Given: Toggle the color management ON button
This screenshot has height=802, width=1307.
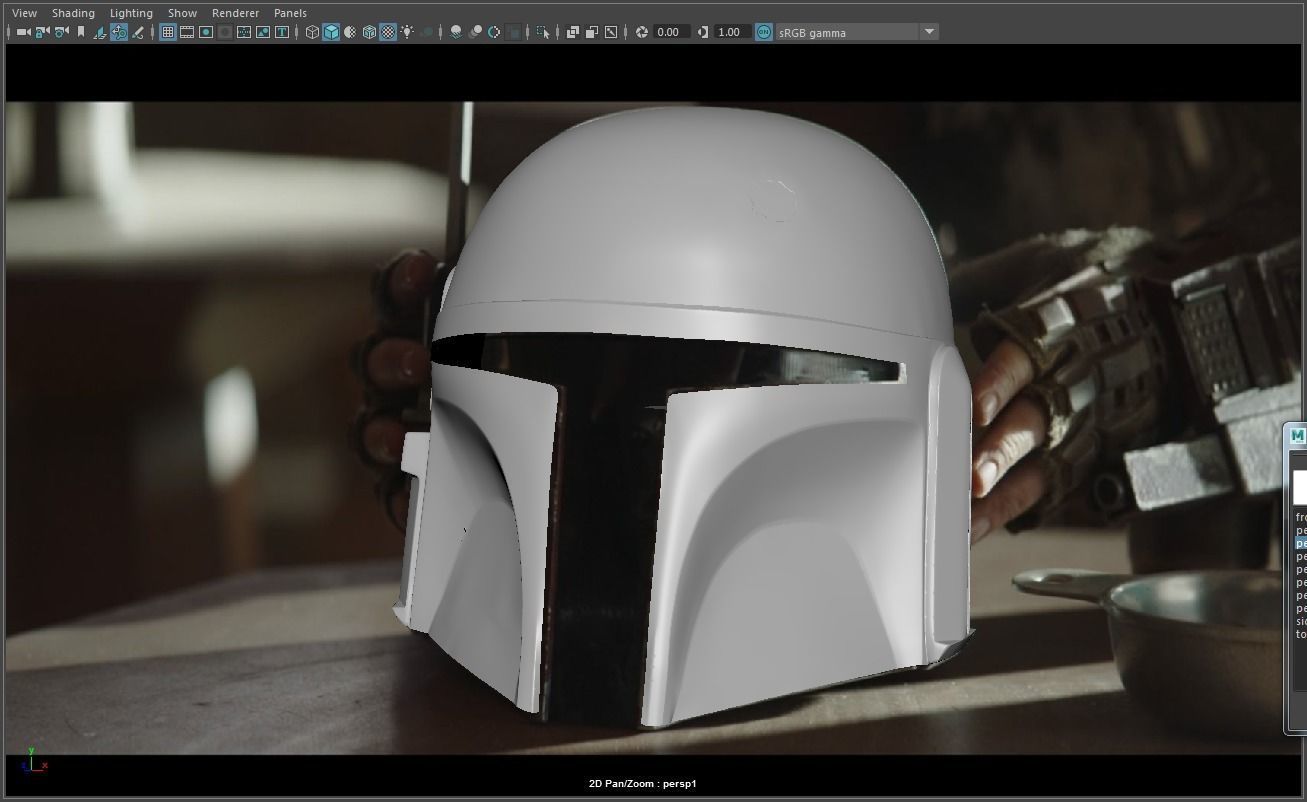Looking at the screenshot, I should pos(764,32).
